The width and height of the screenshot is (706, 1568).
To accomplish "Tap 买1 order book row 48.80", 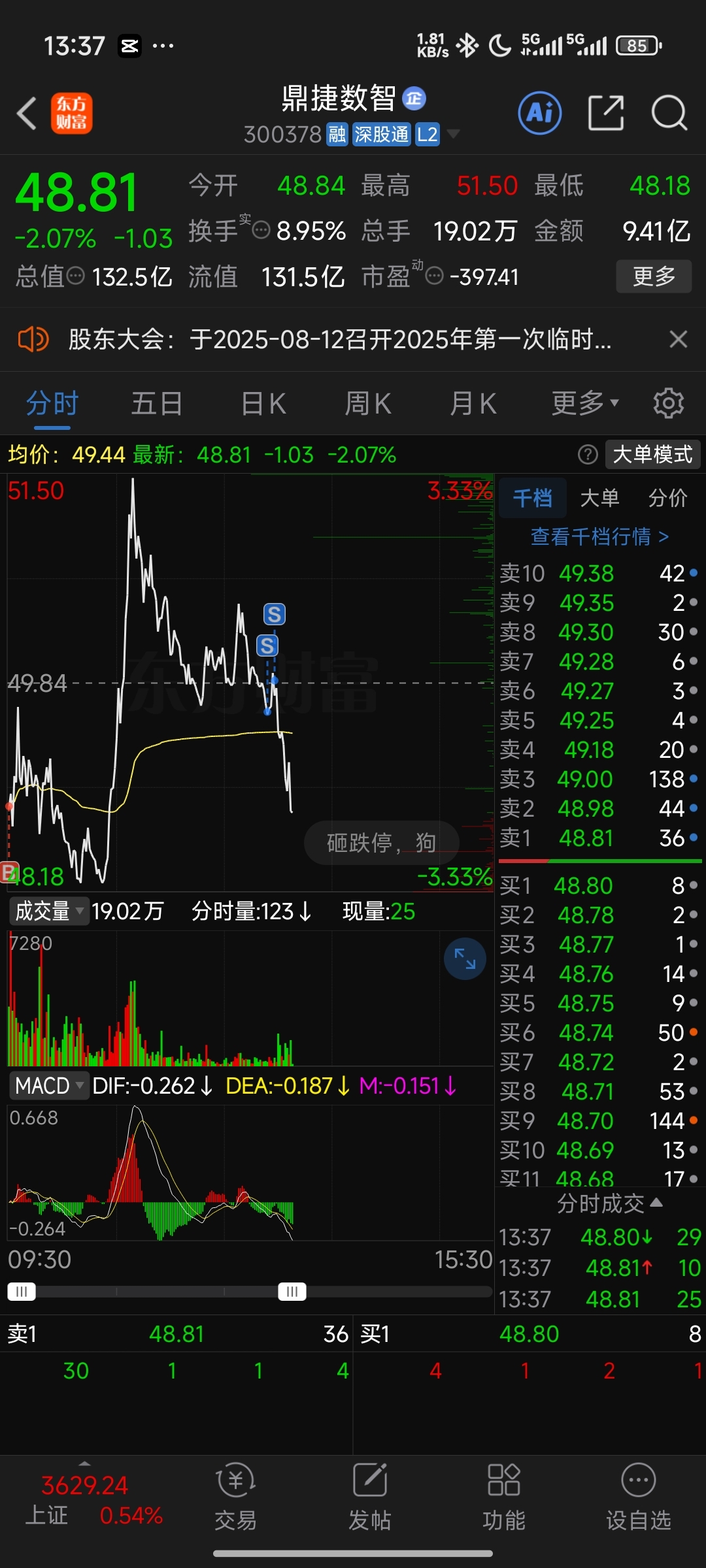I will point(599,886).
